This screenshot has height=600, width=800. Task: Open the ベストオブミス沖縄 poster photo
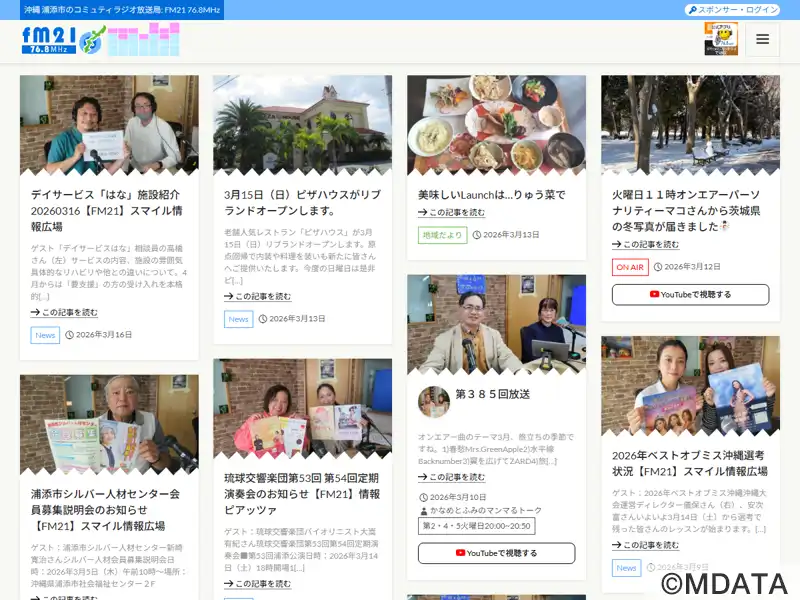pos(690,386)
